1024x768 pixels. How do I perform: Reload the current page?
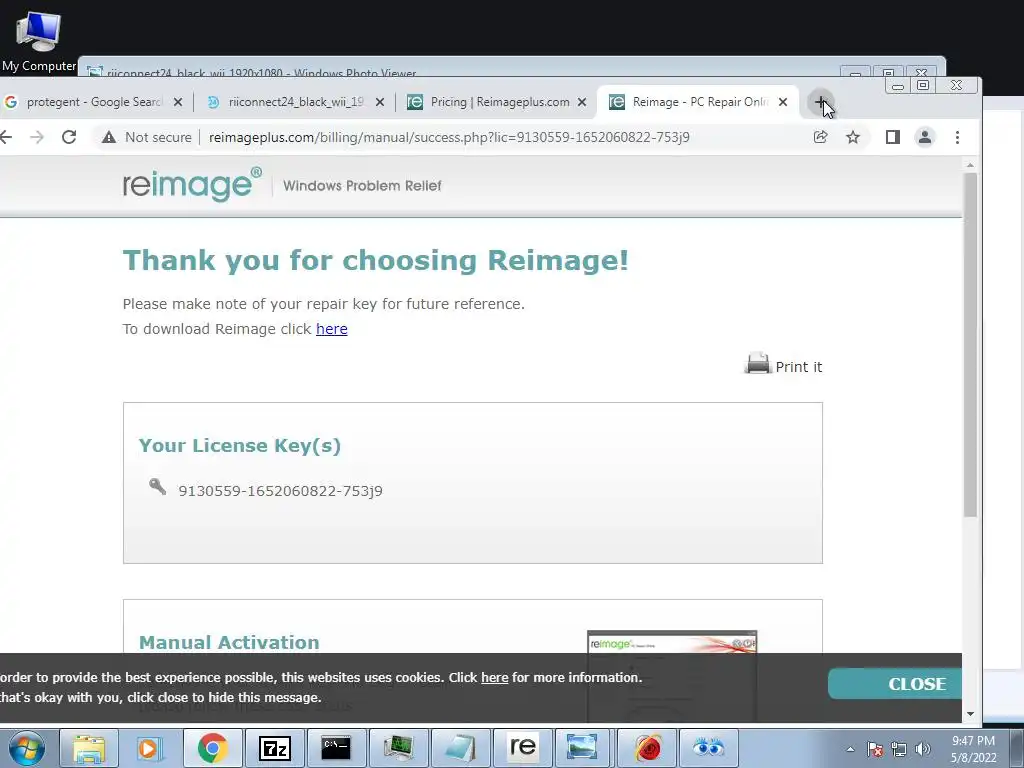click(69, 137)
